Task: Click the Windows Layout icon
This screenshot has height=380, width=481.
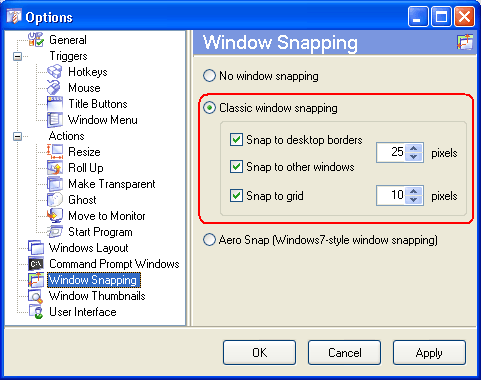Action: 36,248
